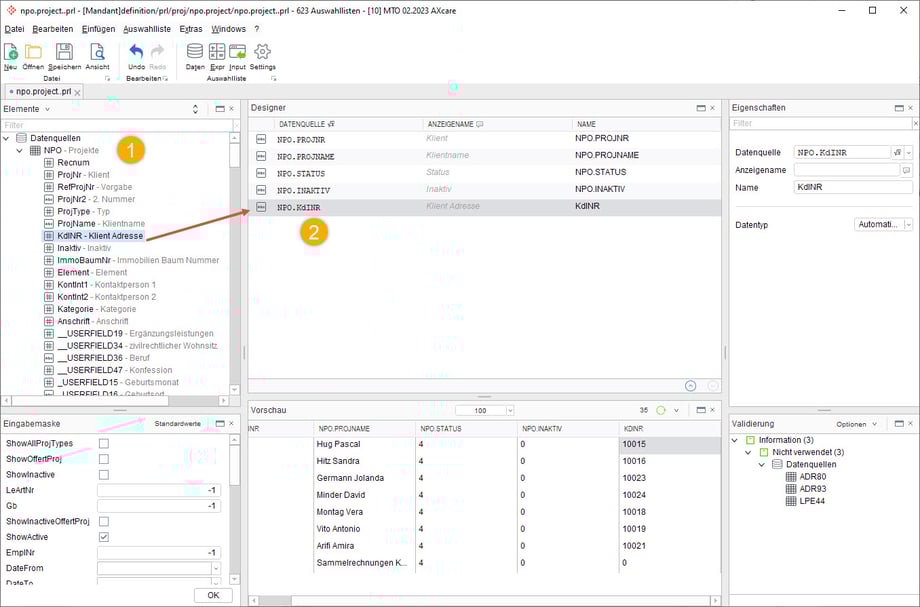This screenshot has width=920, height=607.
Task: Open the Datentyp dropdown
Action: (908, 225)
